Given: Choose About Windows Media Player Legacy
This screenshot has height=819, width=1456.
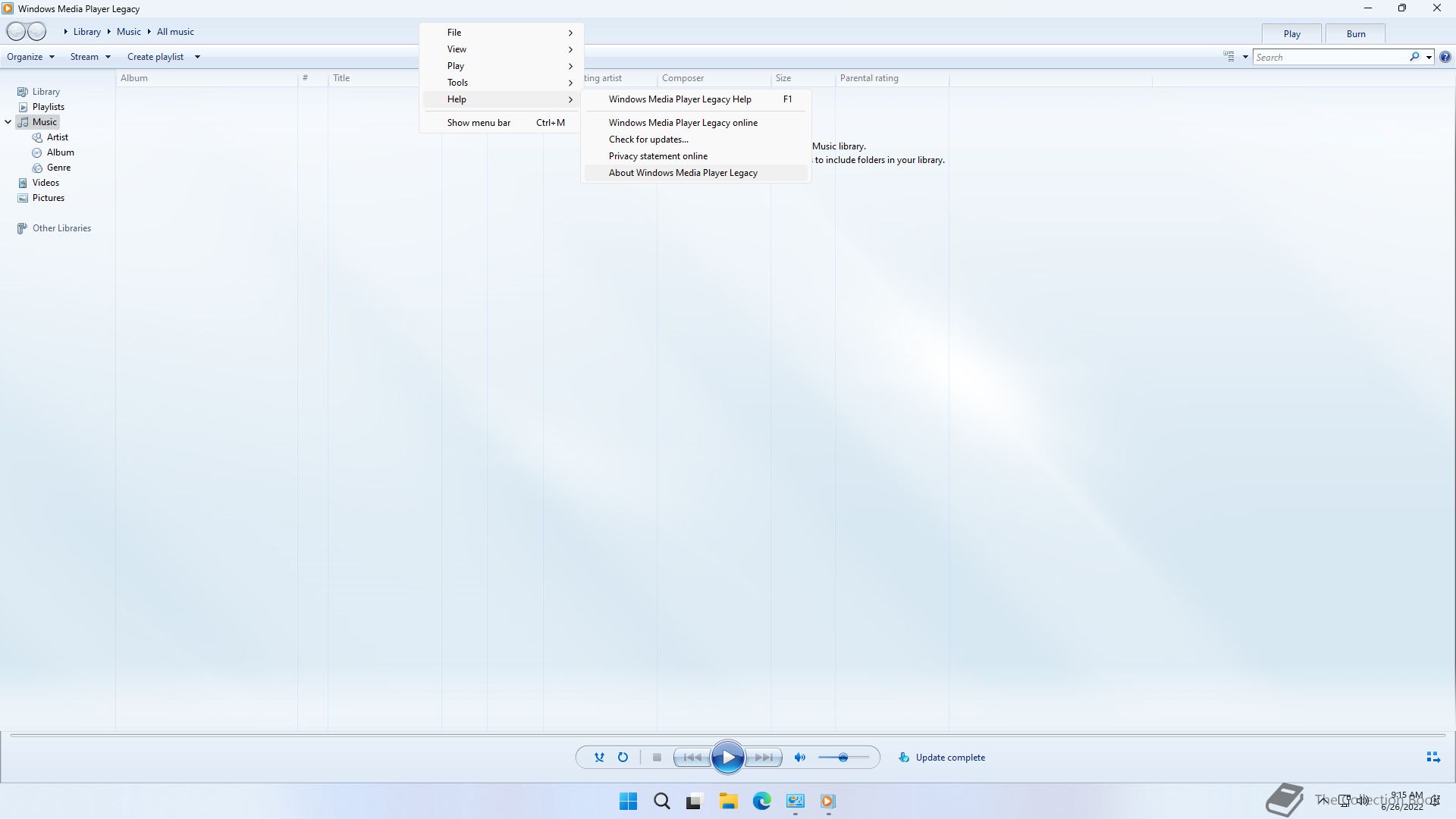Looking at the screenshot, I should click(x=696, y=173).
